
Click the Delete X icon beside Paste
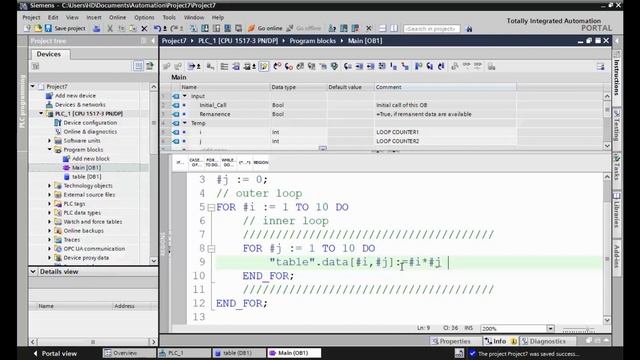(144, 28)
